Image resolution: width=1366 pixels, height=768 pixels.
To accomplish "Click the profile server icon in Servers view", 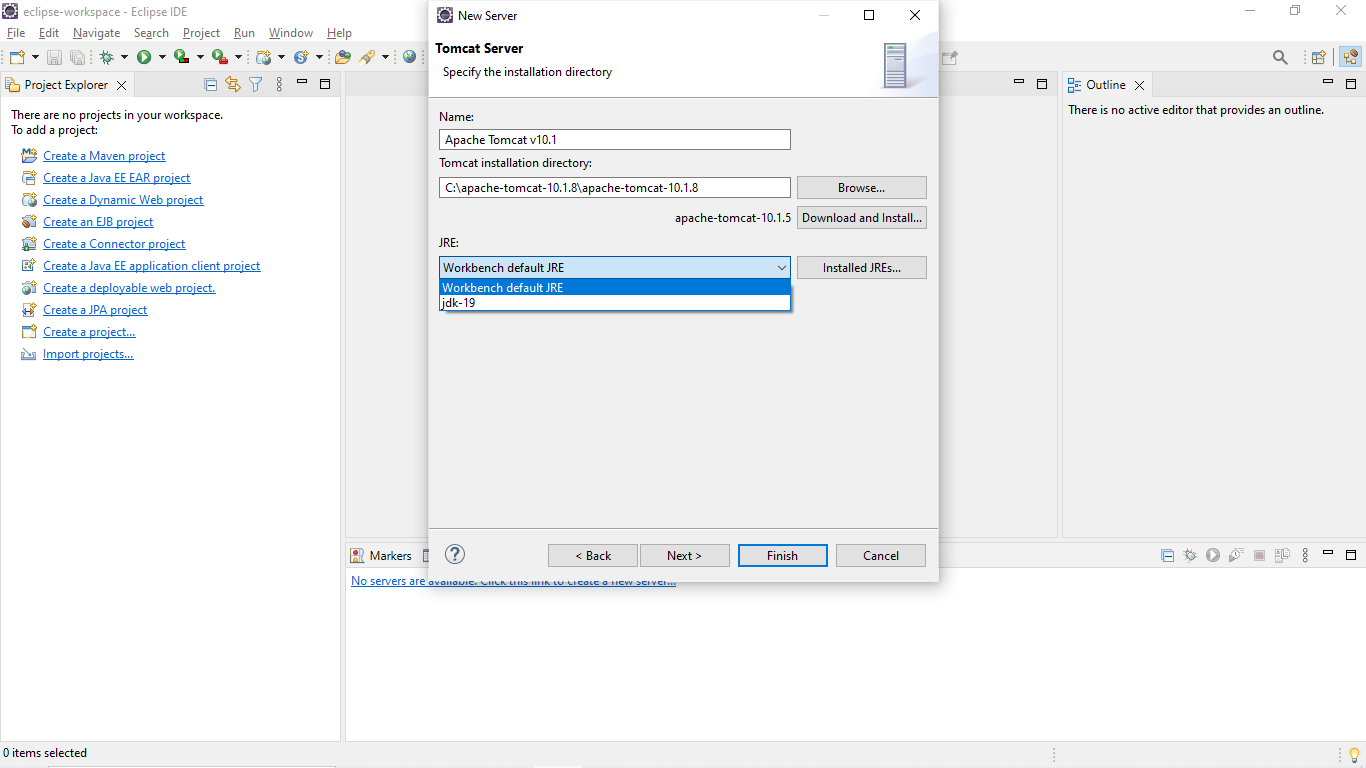I will tap(1236, 555).
